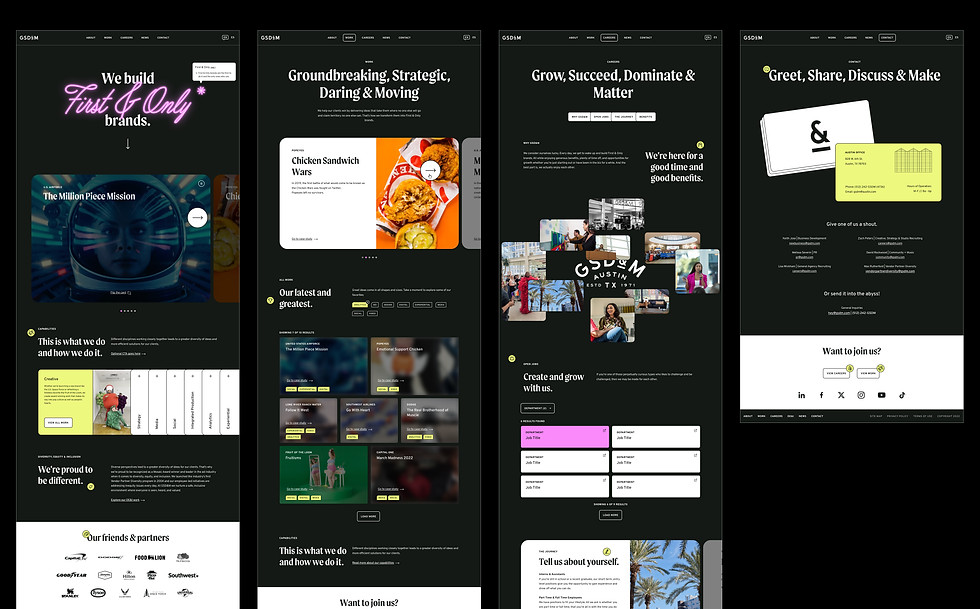The width and height of the screenshot is (980, 609).
Task: Click GSD&M logo on the Work page
Action: [270, 38]
